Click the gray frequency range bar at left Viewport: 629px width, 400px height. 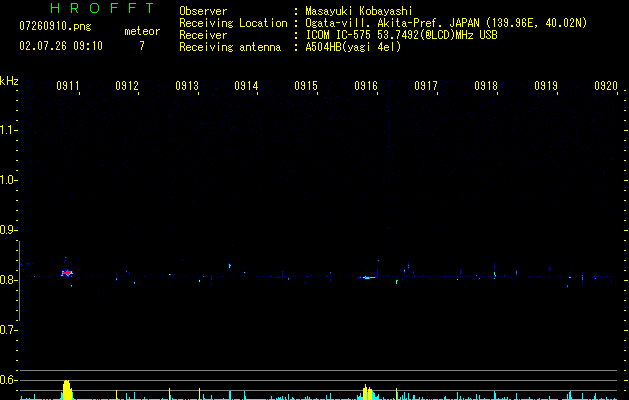[19, 281]
